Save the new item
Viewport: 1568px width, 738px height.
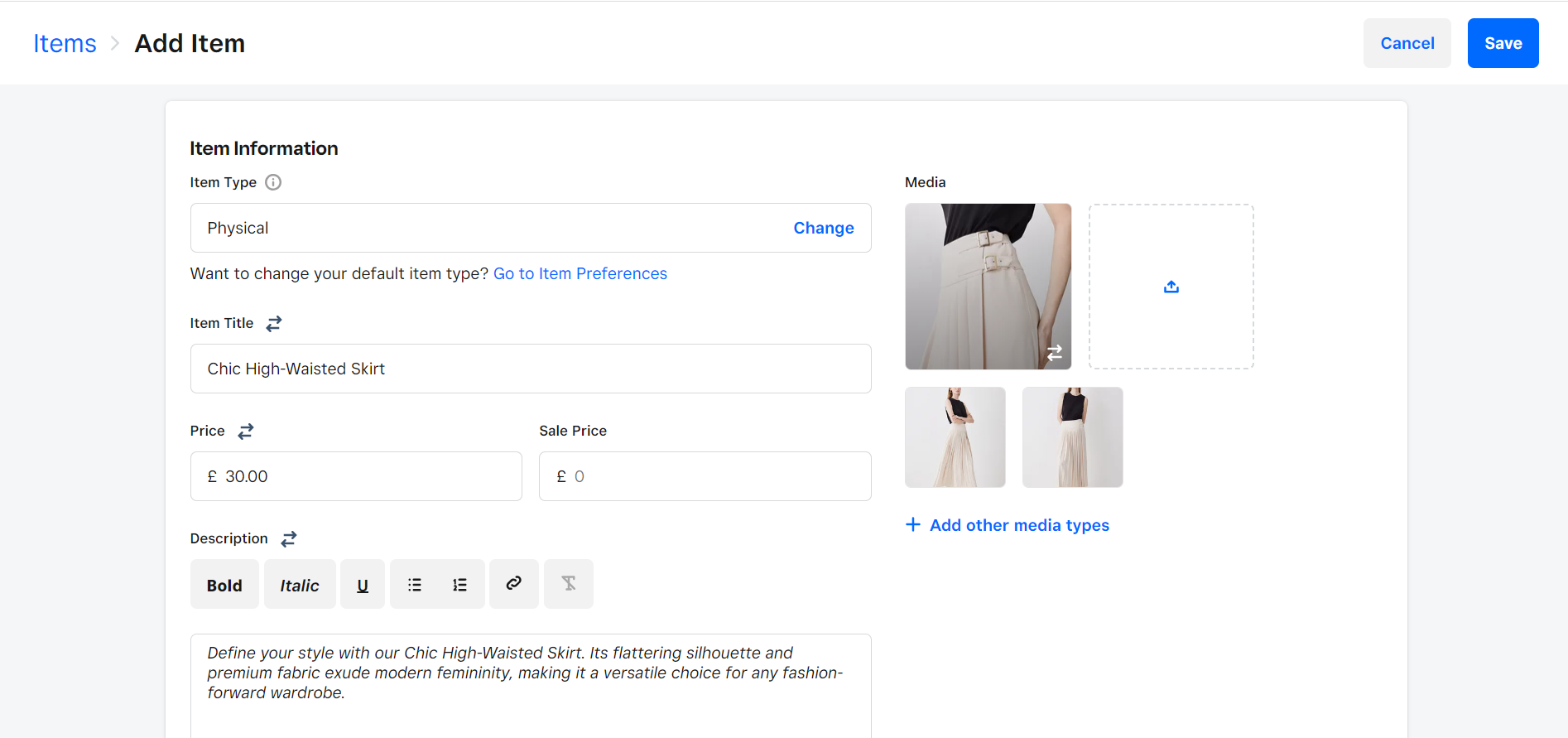pyautogui.click(x=1503, y=43)
